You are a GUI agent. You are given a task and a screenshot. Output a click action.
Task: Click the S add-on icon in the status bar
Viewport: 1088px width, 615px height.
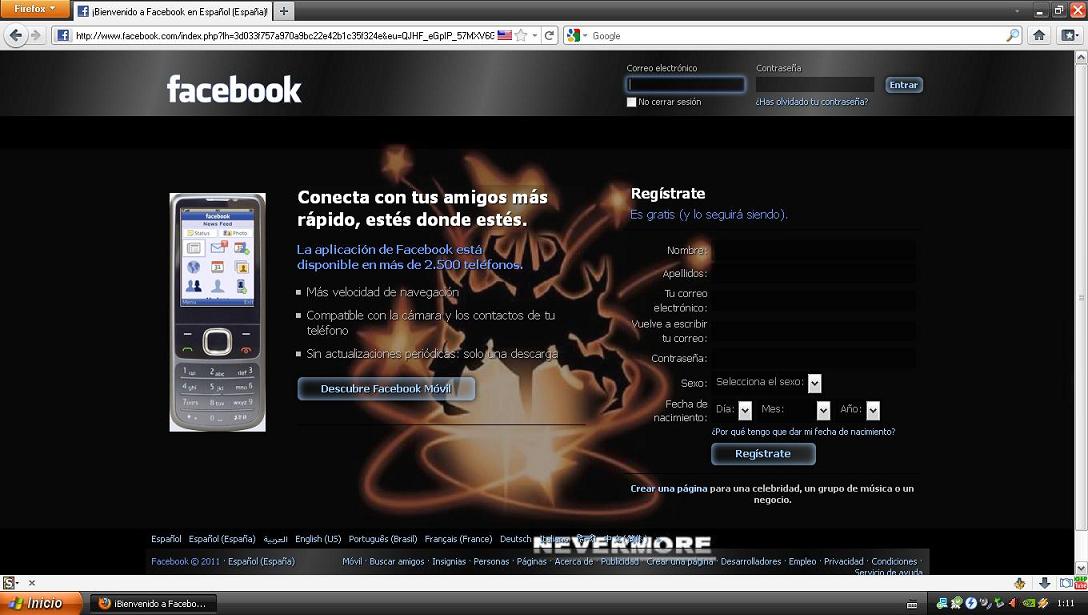tap(8, 583)
